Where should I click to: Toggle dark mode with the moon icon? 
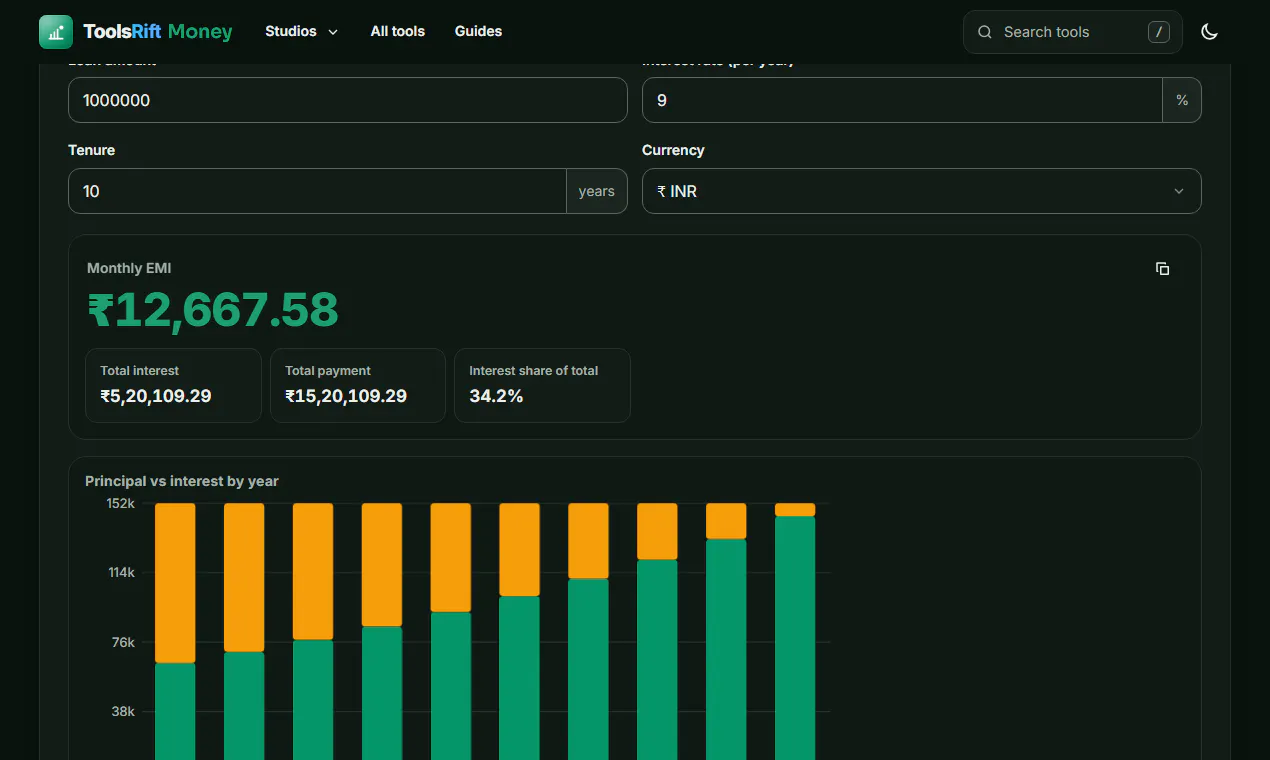coord(1209,32)
